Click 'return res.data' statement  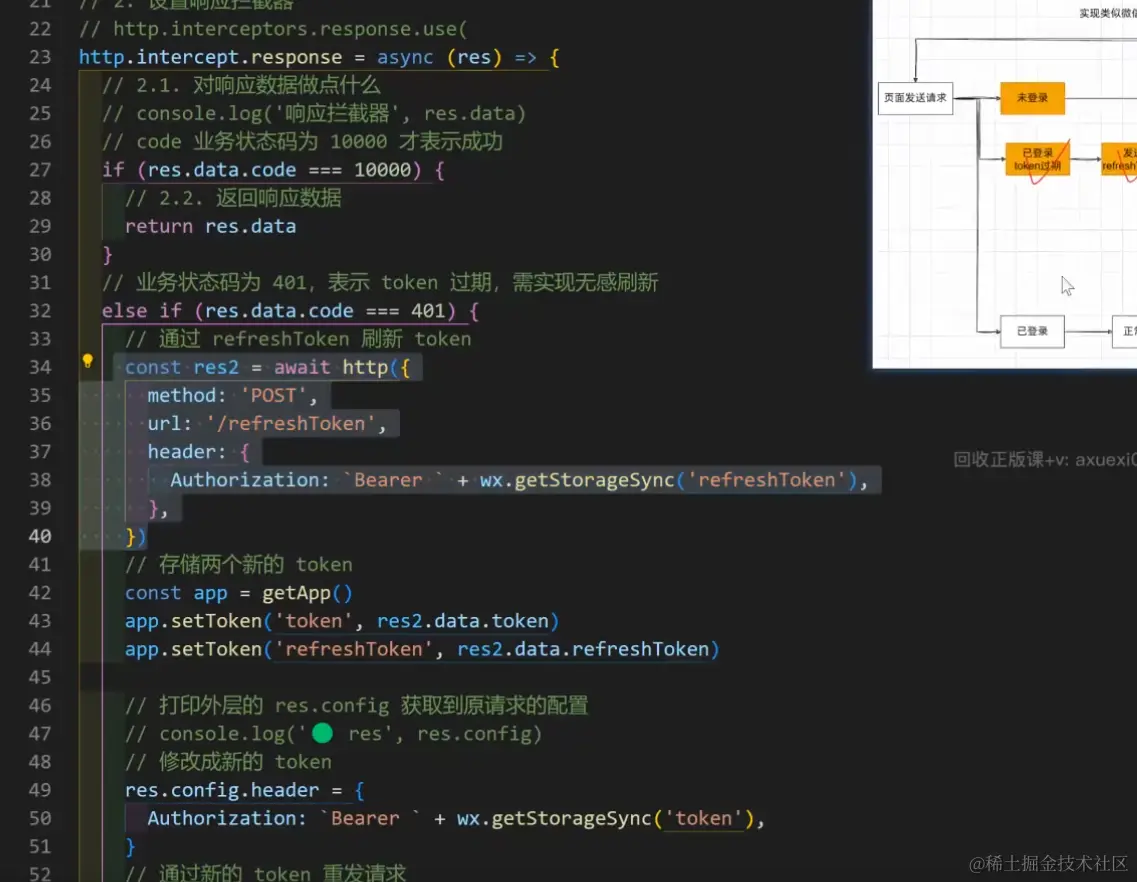click(210, 226)
